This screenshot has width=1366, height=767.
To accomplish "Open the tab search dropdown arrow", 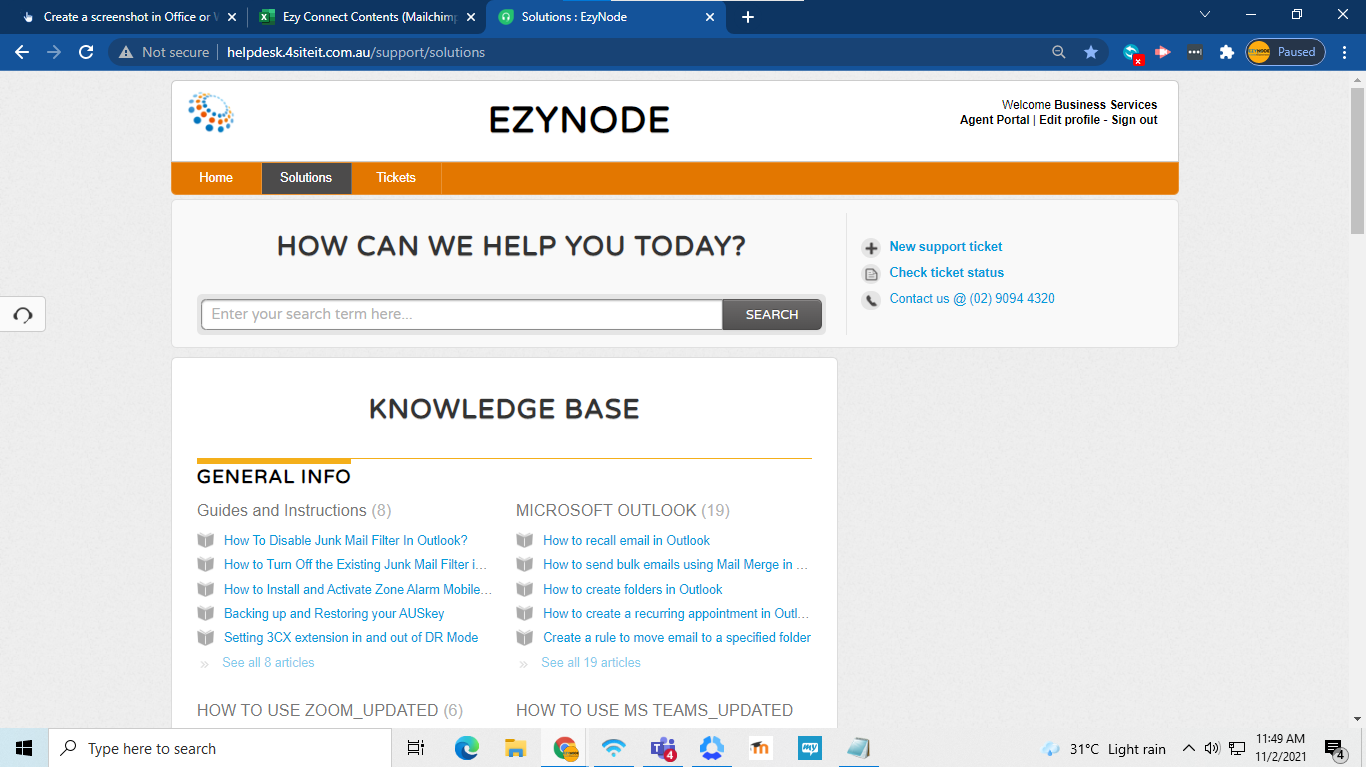I will pyautogui.click(x=1205, y=15).
